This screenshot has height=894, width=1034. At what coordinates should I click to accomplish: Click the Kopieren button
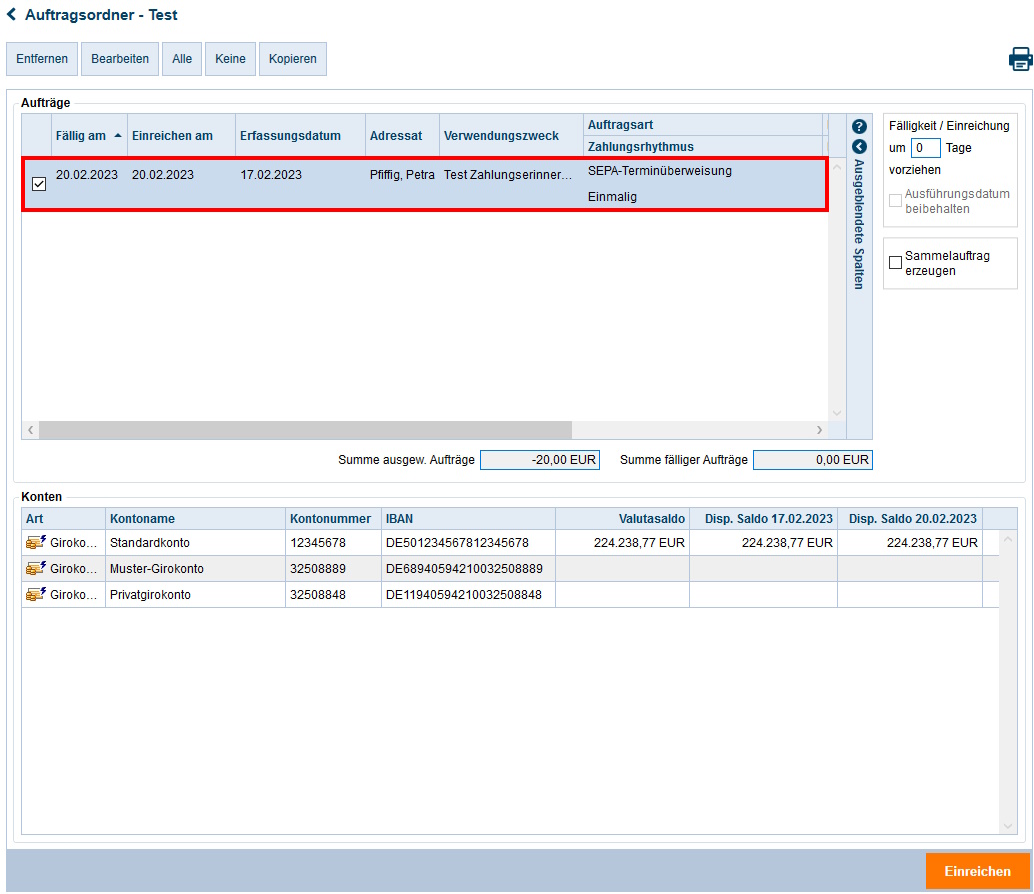coord(292,59)
